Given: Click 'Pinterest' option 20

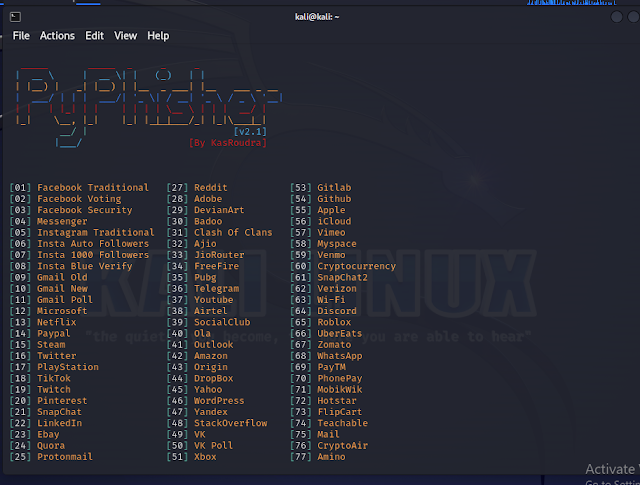Looking at the screenshot, I should tap(62, 401).
